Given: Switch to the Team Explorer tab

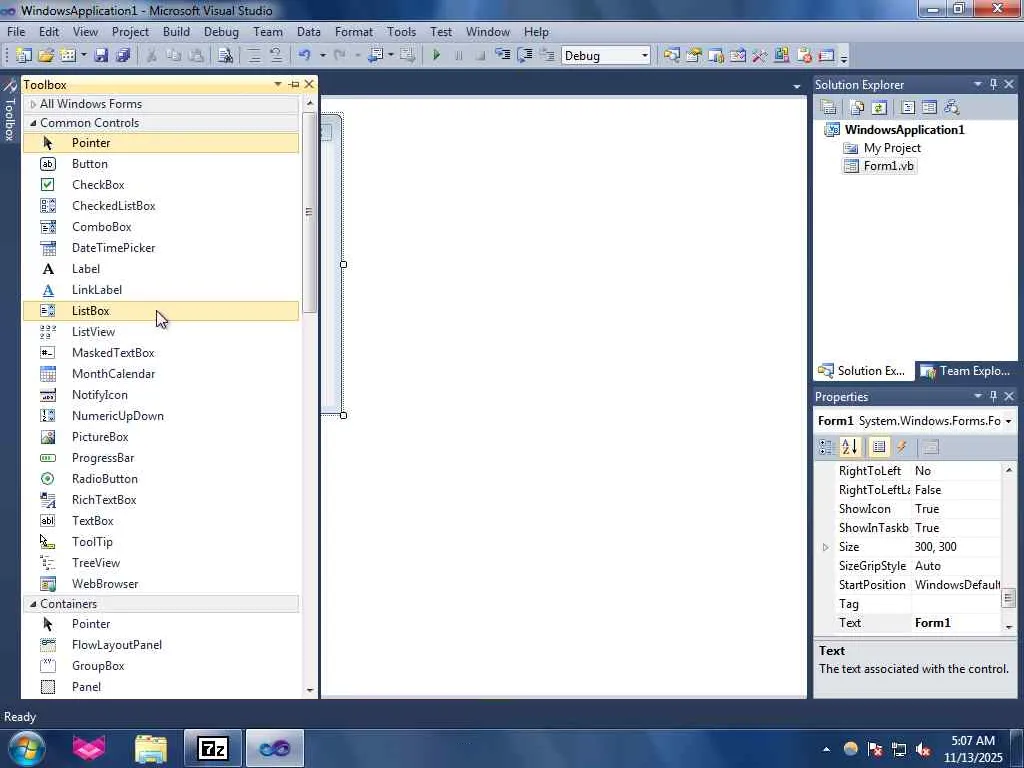Looking at the screenshot, I should click(x=965, y=371).
